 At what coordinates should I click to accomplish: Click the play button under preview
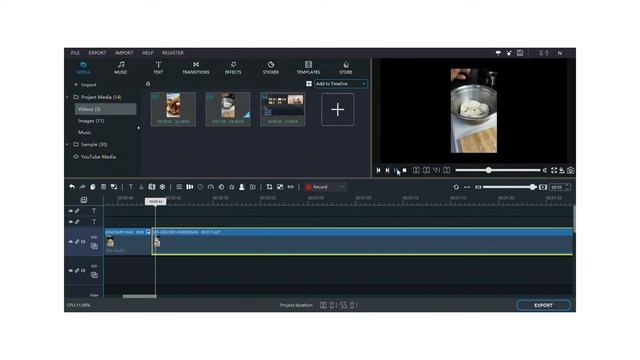point(396,170)
